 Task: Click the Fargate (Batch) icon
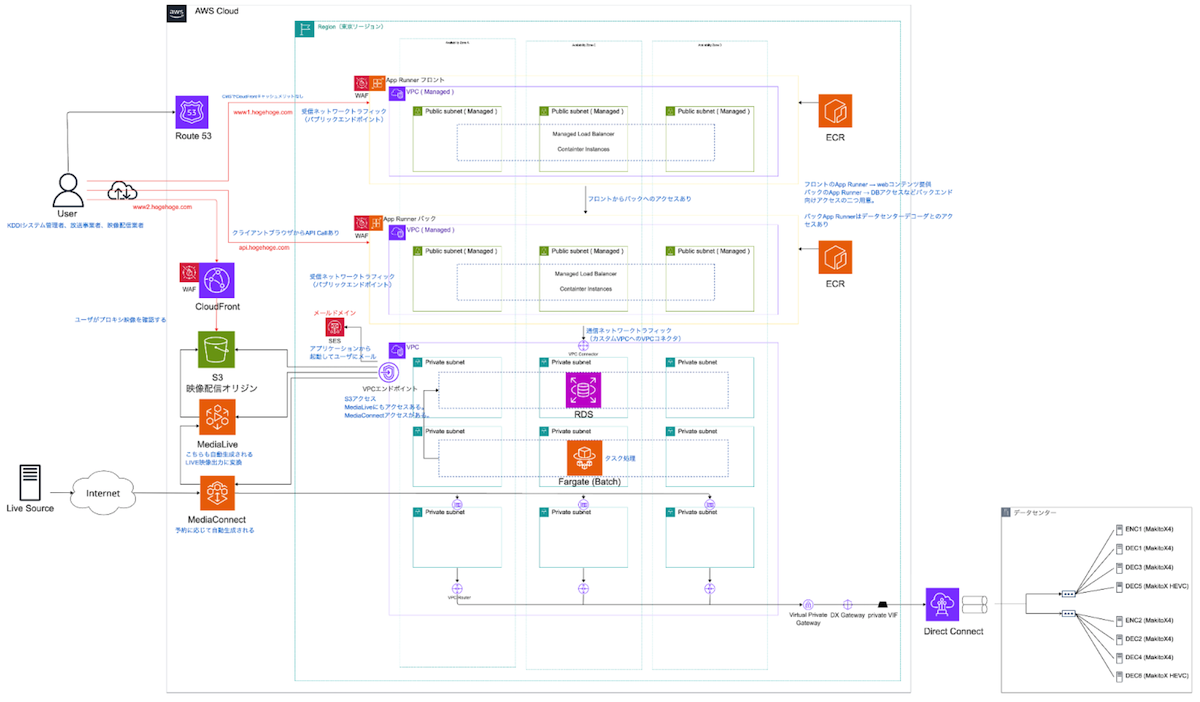pyautogui.click(x=583, y=458)
